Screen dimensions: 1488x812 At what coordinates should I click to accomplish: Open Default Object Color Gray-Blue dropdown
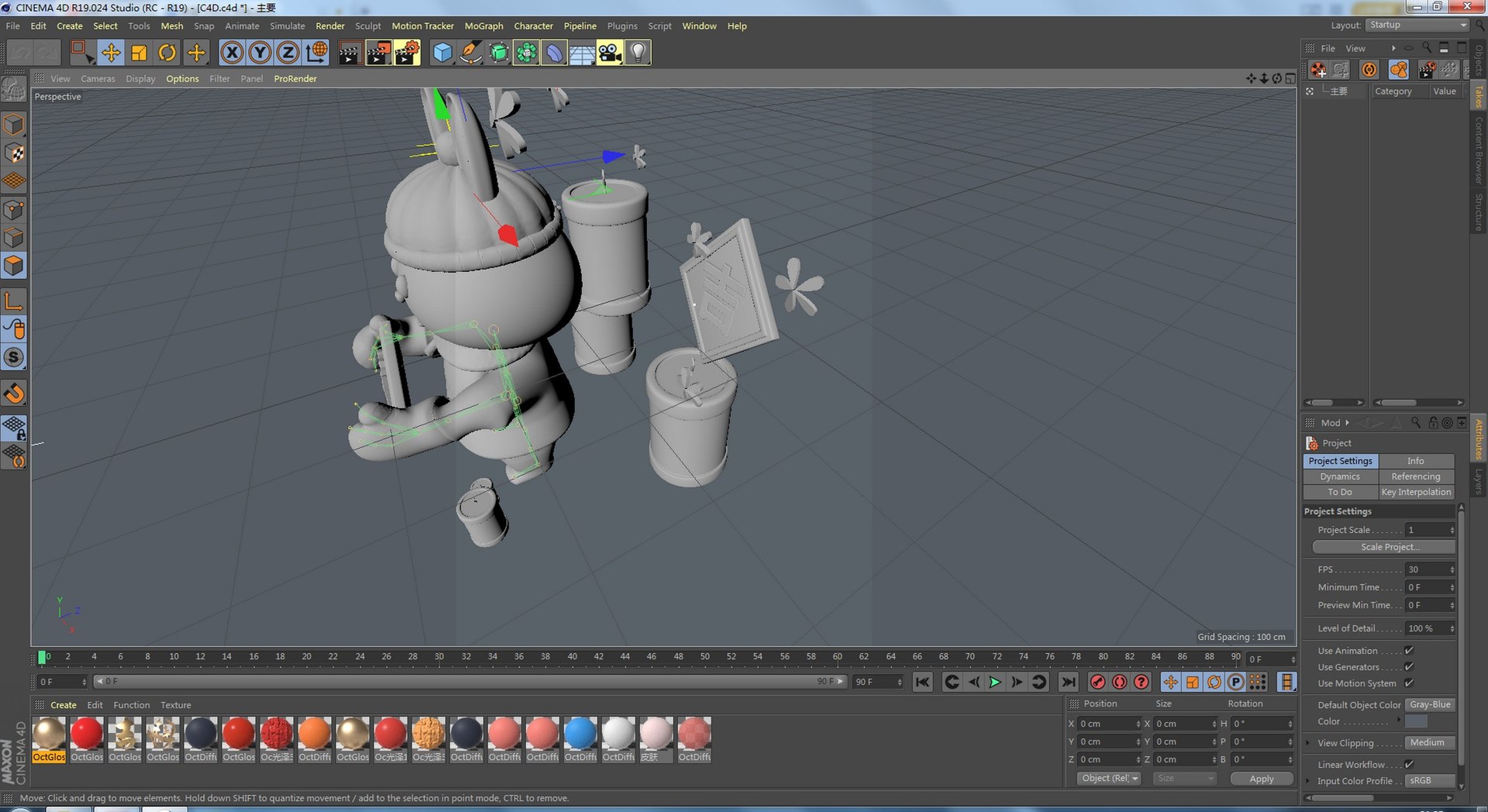(x=1430, y=705)
